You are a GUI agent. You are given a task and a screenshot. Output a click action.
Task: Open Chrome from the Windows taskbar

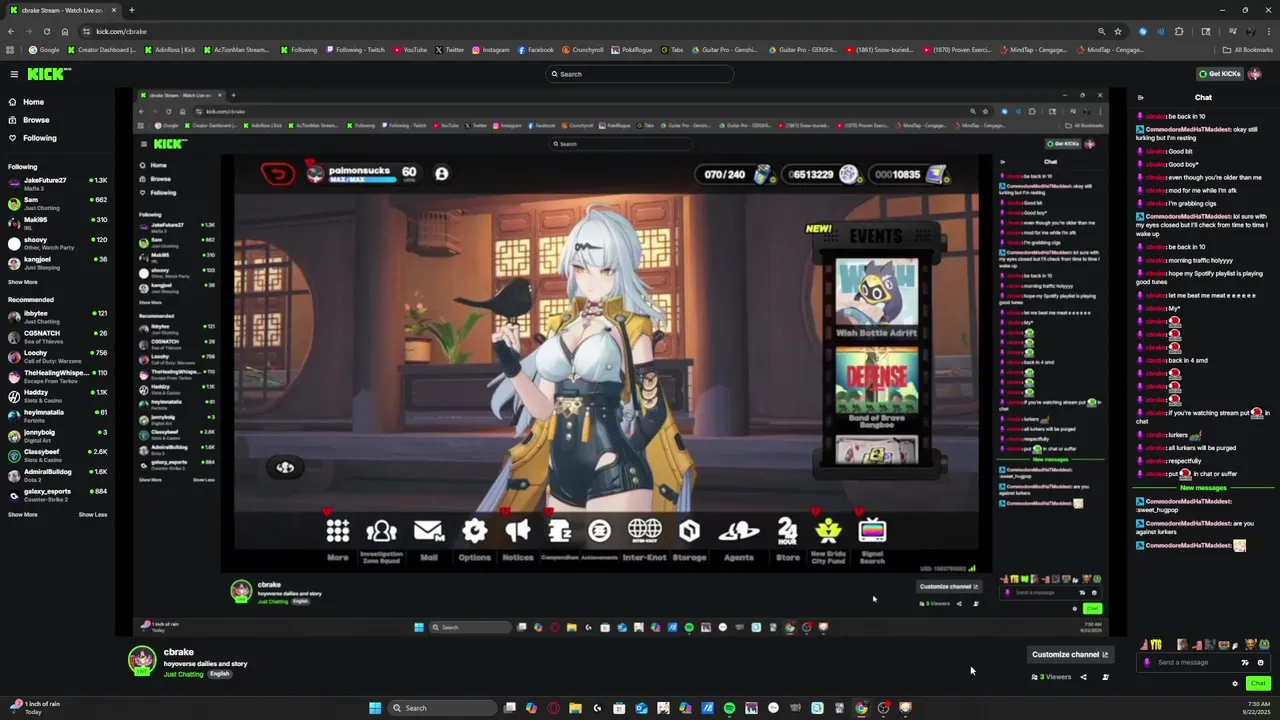[861, 708]
